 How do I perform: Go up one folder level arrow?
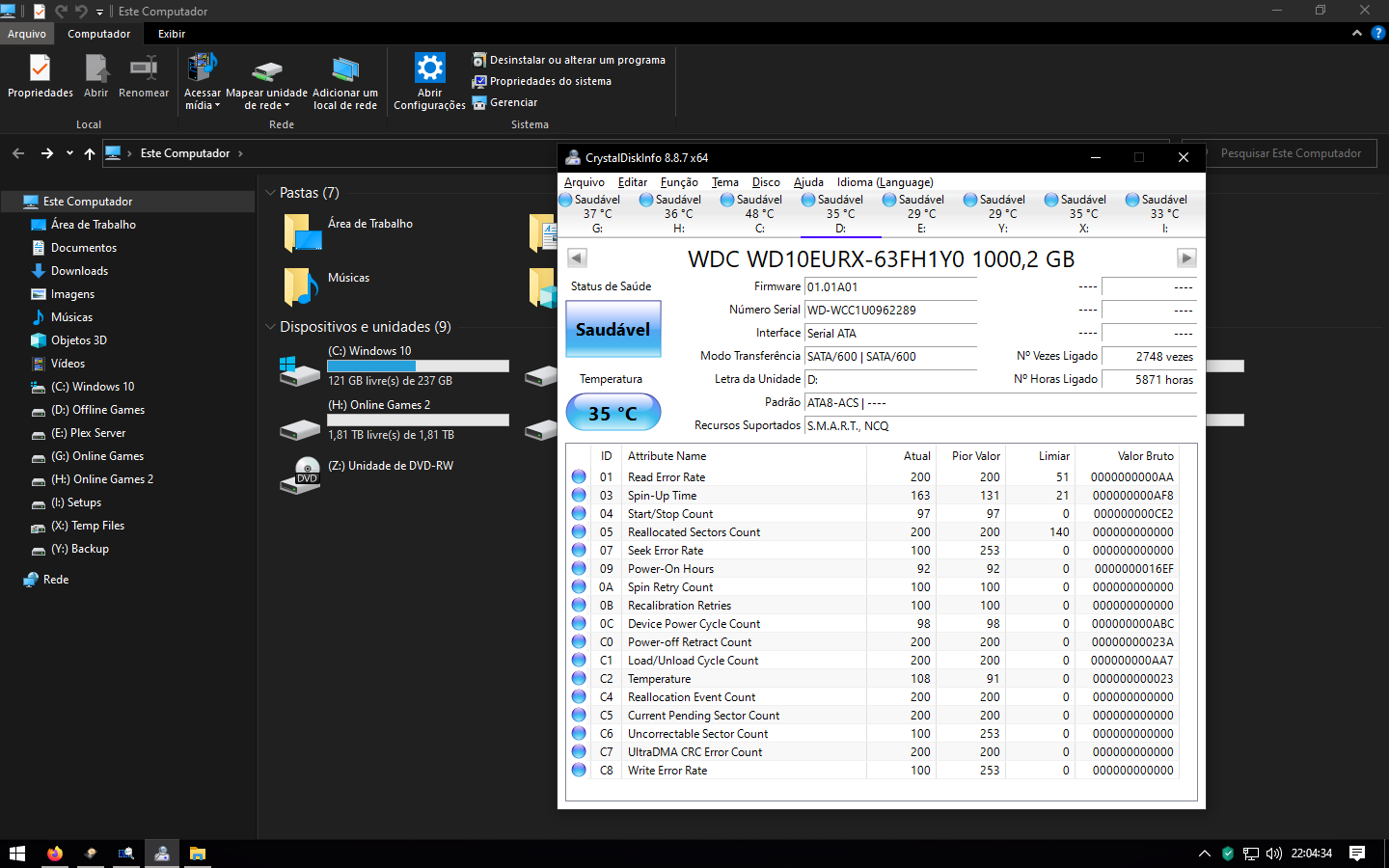point(90,153)
